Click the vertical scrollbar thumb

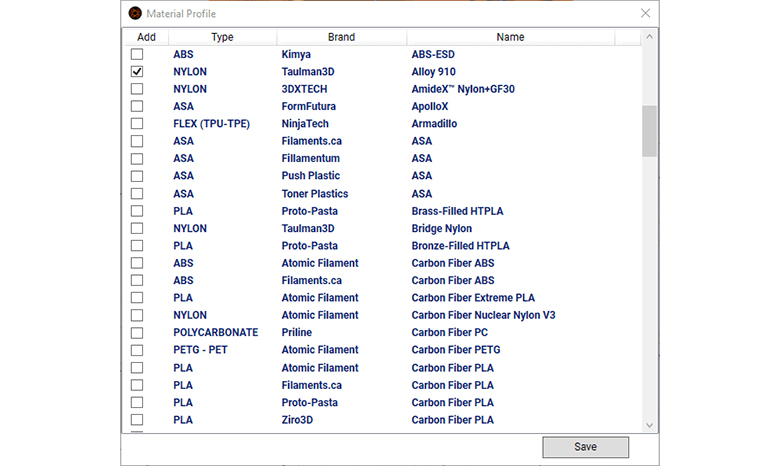649,131
